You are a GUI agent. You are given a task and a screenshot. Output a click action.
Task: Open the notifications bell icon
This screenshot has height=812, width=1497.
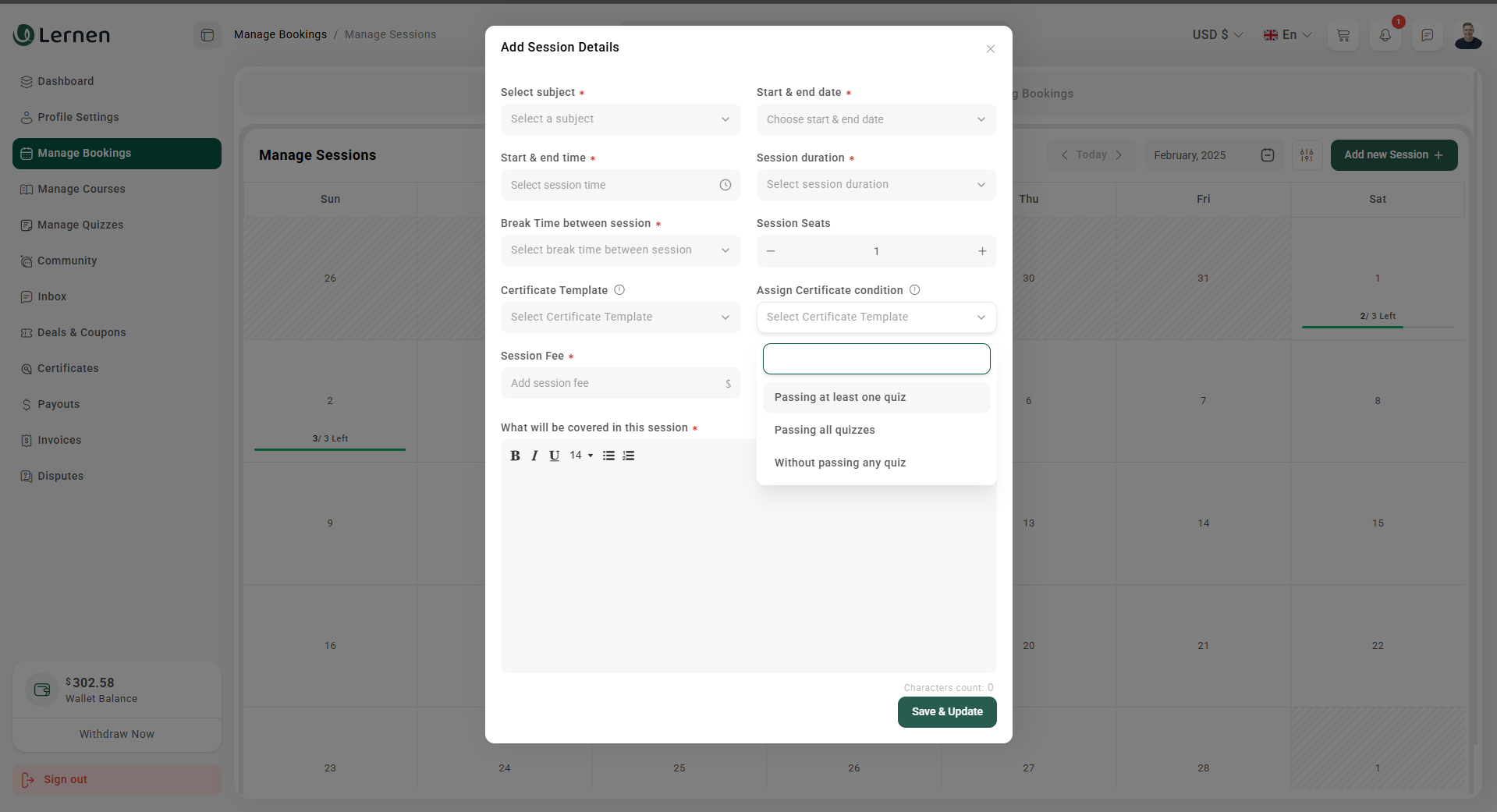(1385, 35)
